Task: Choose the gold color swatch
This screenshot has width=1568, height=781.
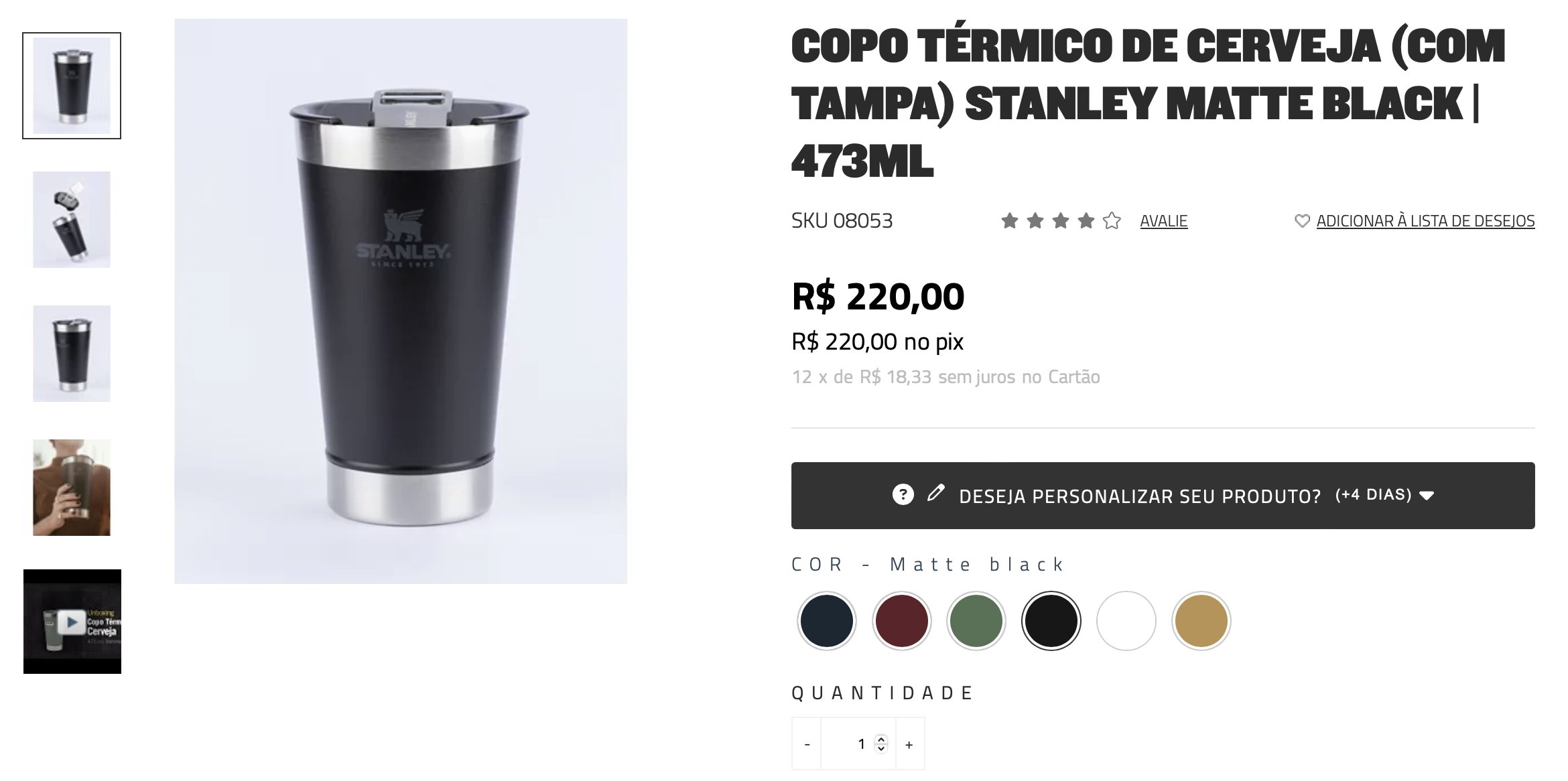Action: [1201, 621]
